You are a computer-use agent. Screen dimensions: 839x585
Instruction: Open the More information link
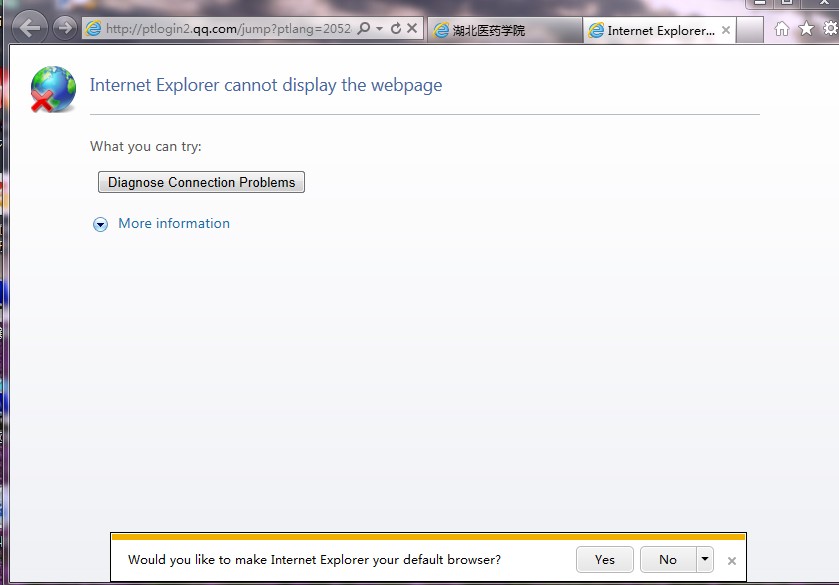pos(174,223)
